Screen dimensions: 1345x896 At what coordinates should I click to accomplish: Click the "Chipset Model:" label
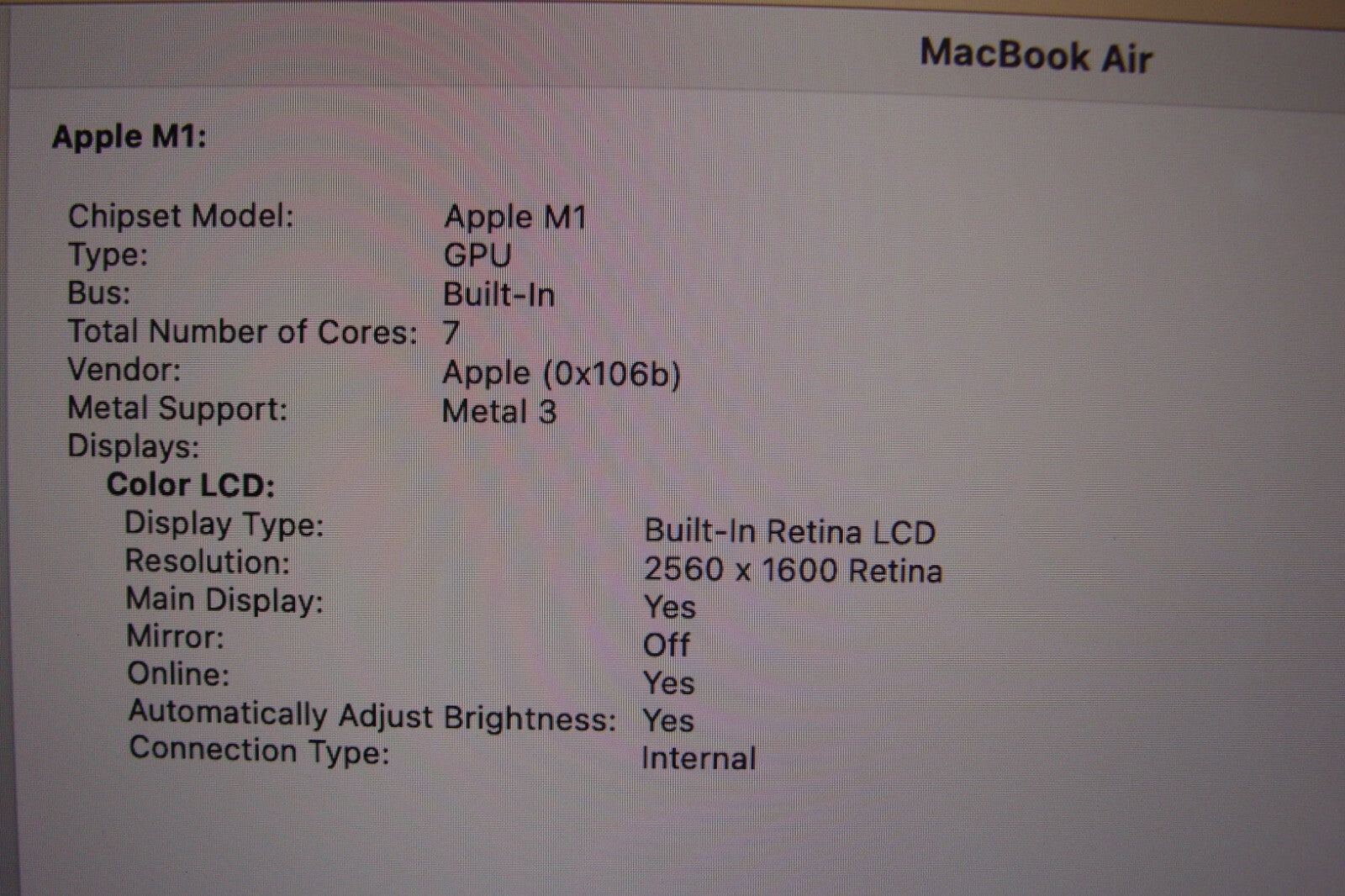click(x=181, y=216)
